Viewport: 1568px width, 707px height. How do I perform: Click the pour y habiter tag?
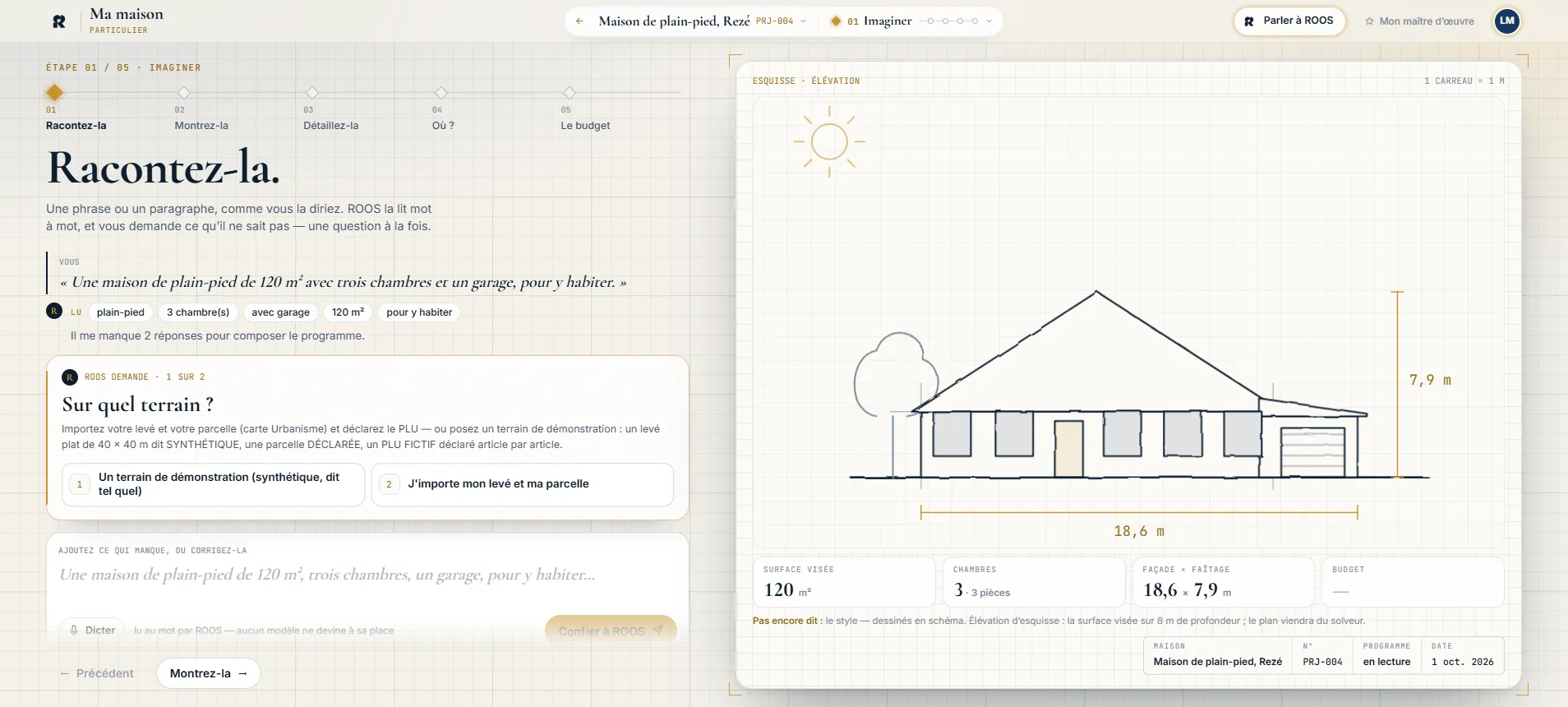(x=419, y=312)
